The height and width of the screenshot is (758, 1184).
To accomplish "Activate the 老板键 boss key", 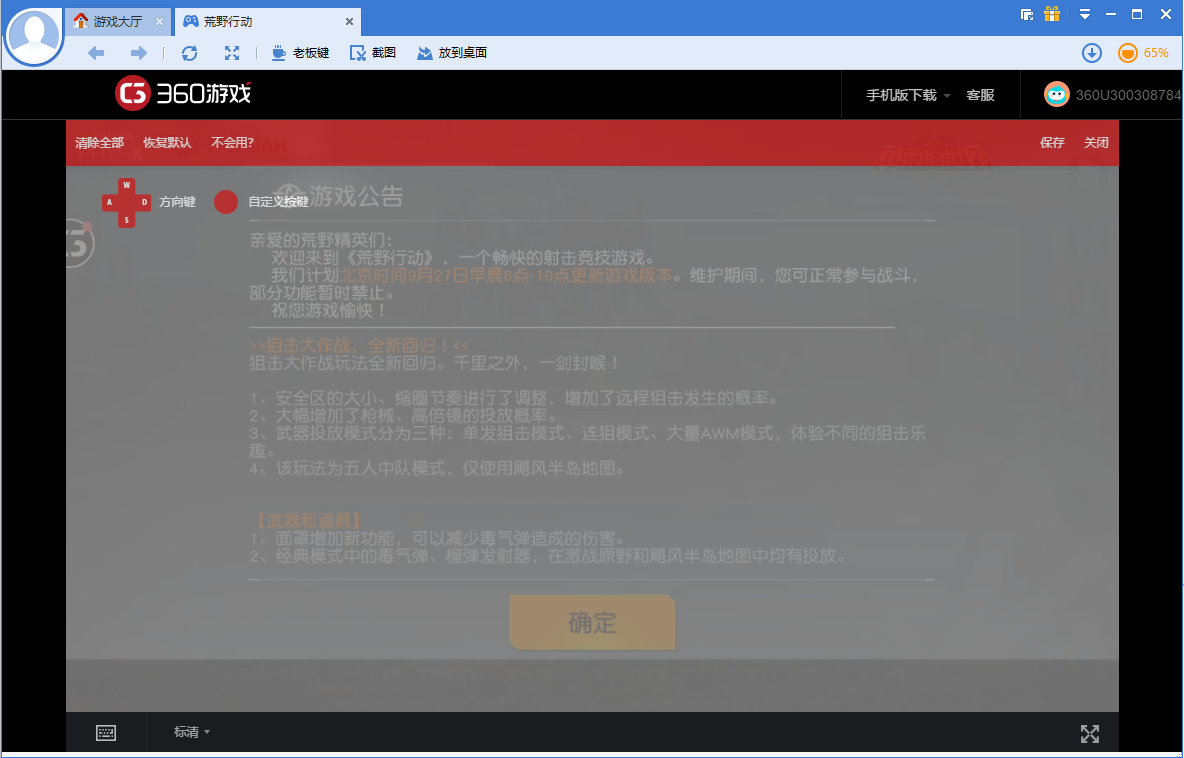I will (x=301, y=53).
